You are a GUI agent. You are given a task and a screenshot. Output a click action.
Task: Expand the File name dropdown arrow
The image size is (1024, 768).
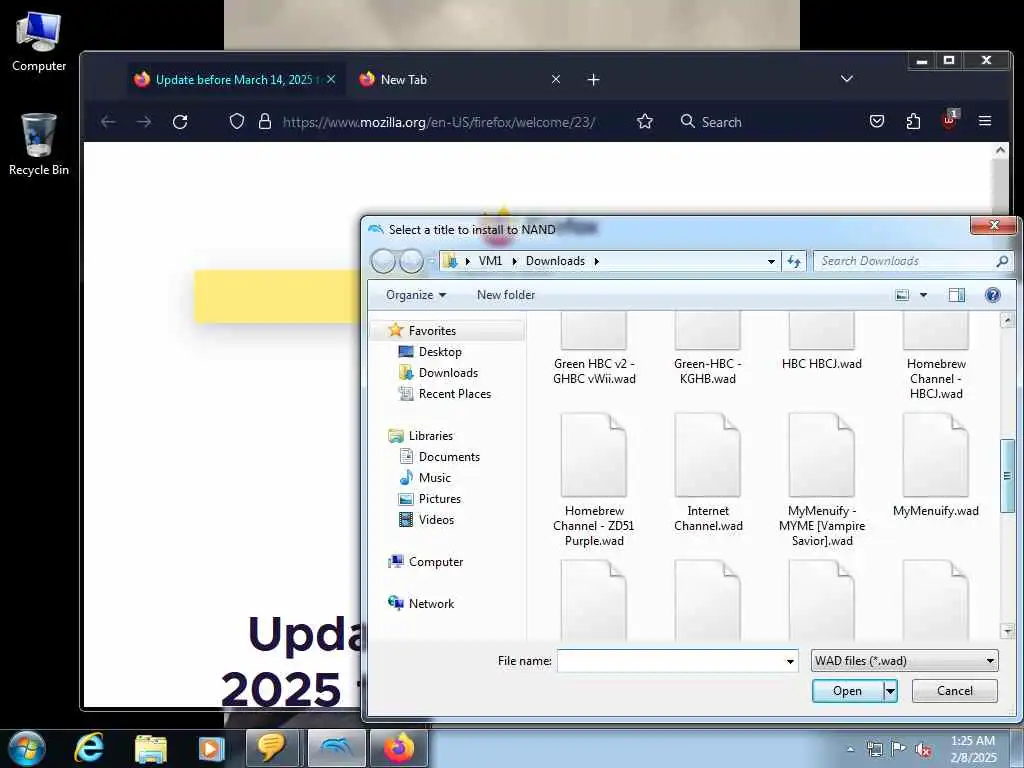[x=790, y=661]
